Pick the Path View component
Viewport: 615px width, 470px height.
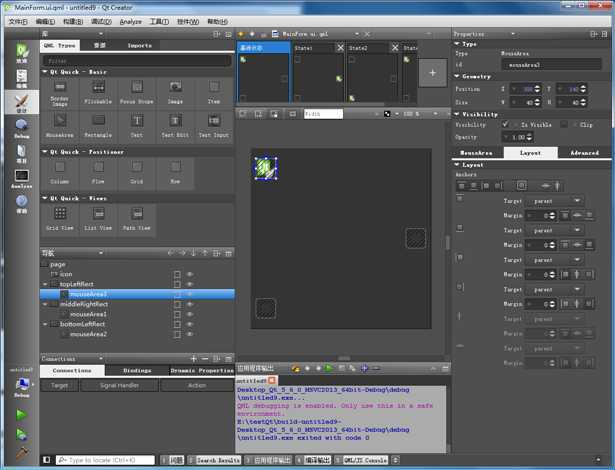[x=136, y=219]
